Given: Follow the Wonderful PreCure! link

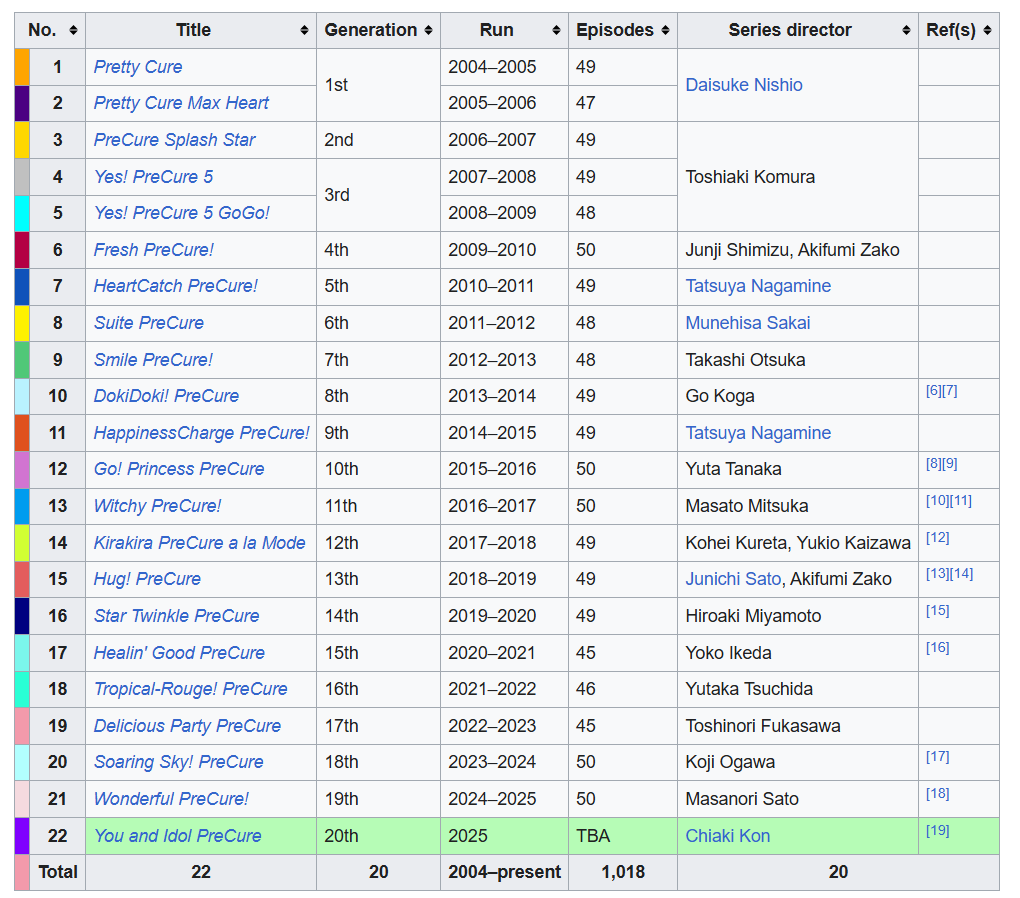Looking at the screenshot, I should [x=171, y=799].
